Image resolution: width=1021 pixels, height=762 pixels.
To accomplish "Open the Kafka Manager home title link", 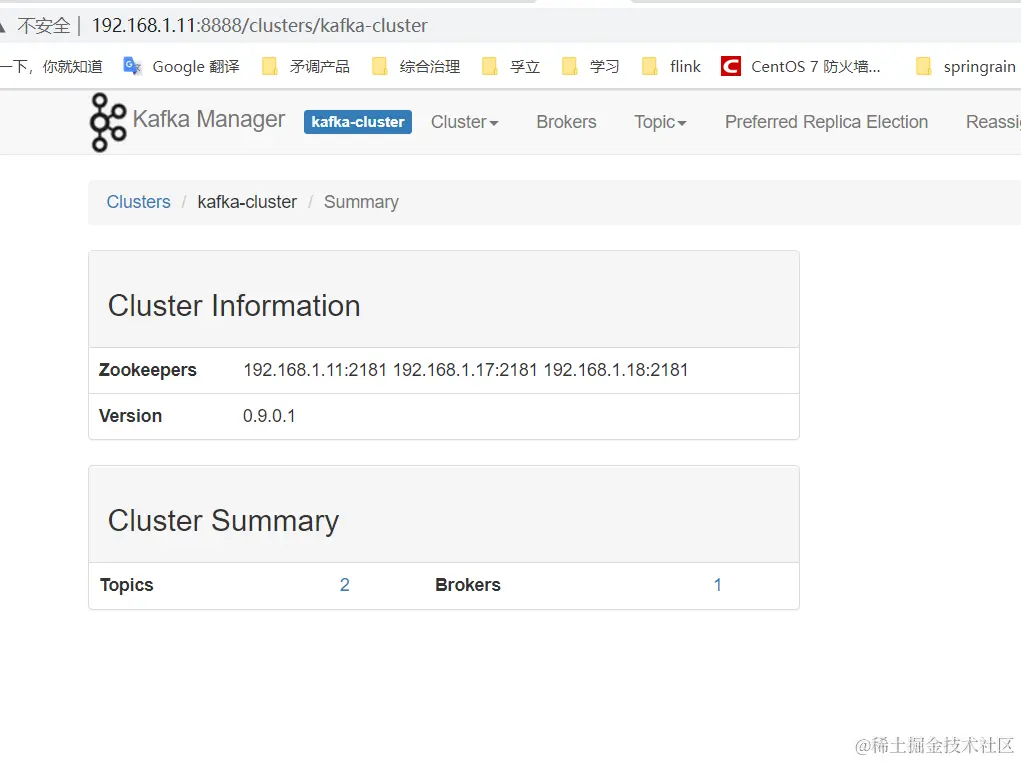I will pyautogui.click(x=208, y=120).
